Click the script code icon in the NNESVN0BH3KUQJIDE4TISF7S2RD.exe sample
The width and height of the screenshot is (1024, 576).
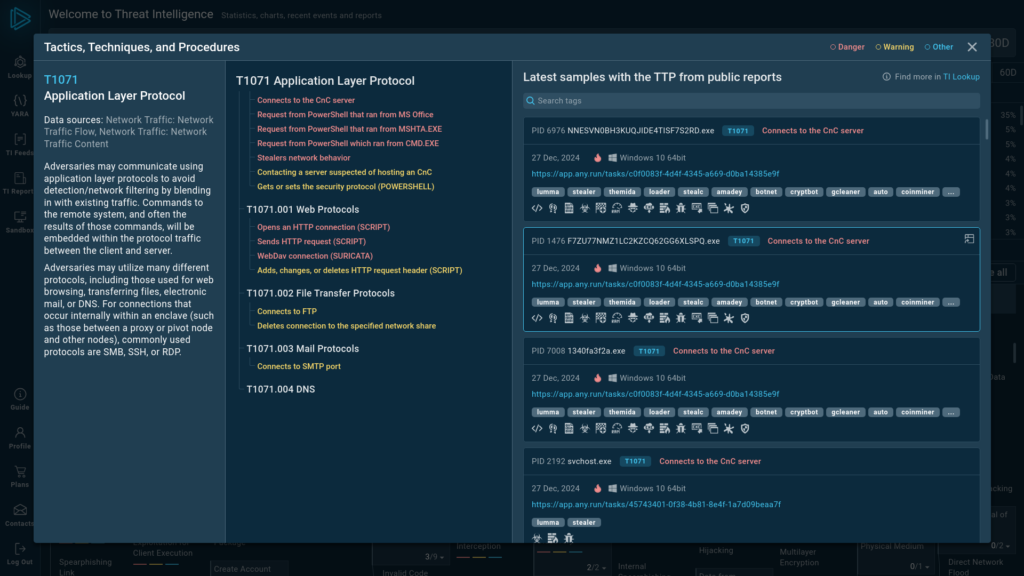[x=537, y=208]
